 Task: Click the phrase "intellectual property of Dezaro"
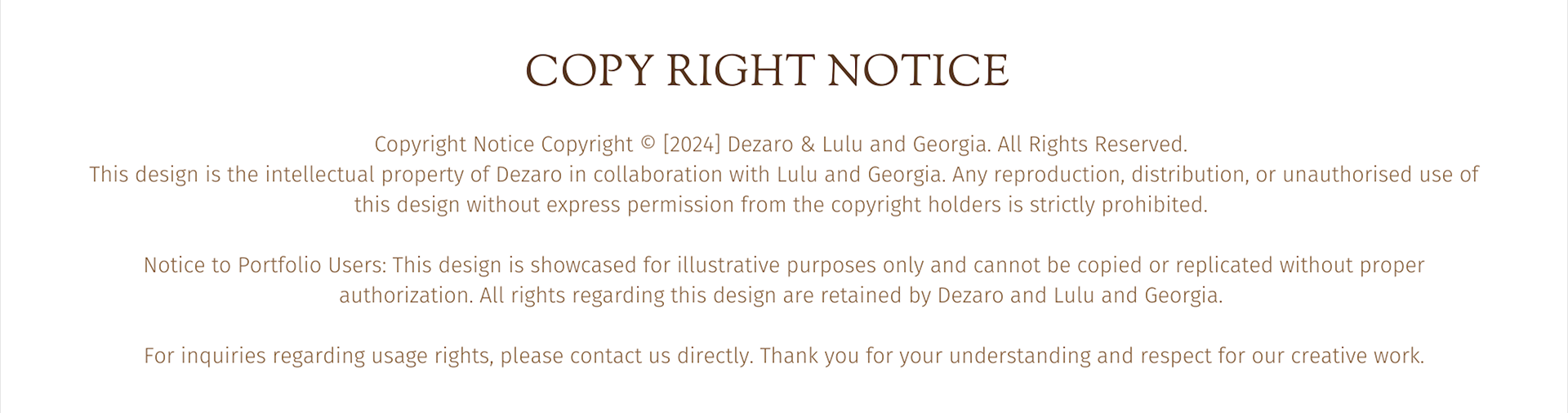[x=413, y=175]
